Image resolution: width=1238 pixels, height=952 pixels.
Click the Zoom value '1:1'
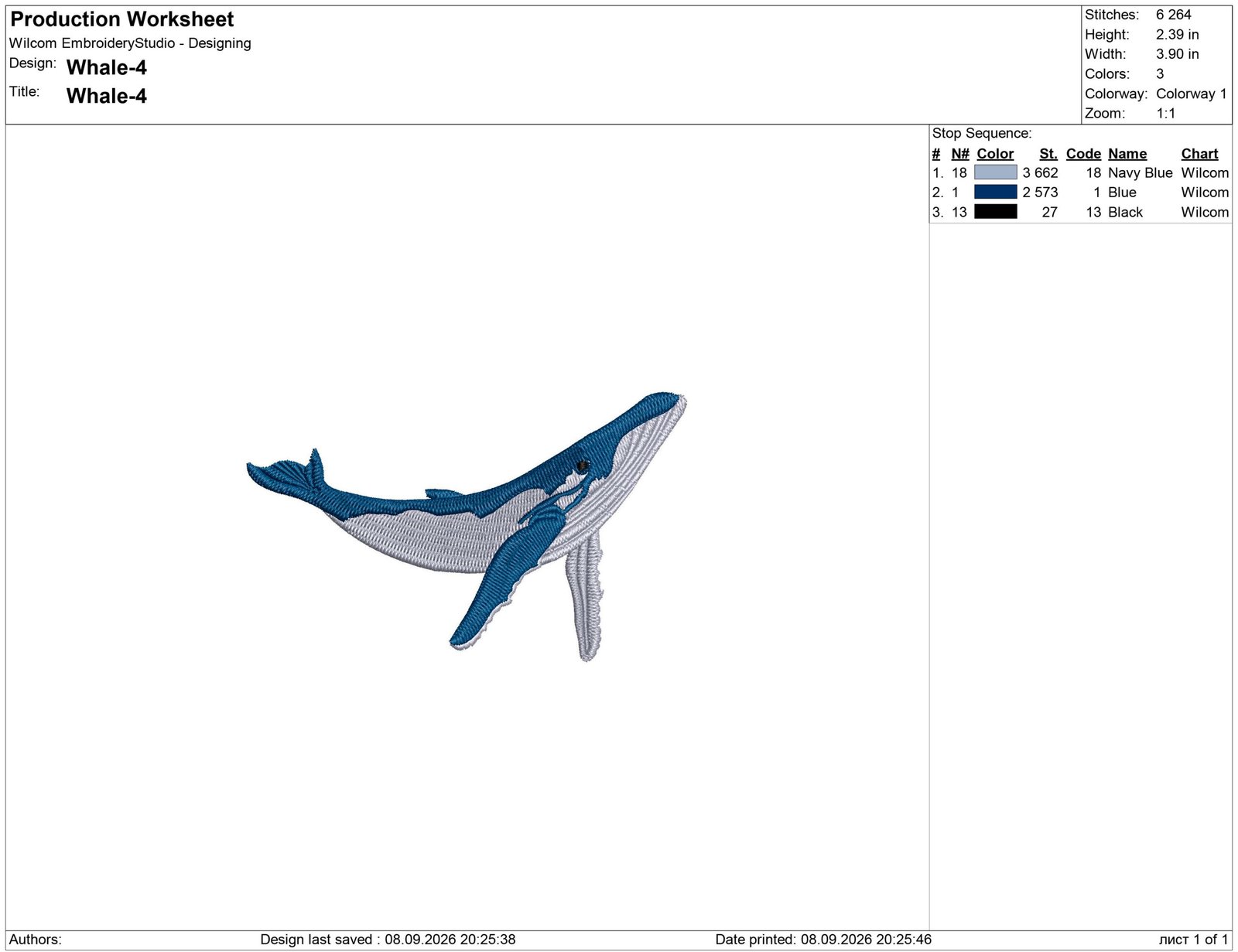click(1165, 114)
